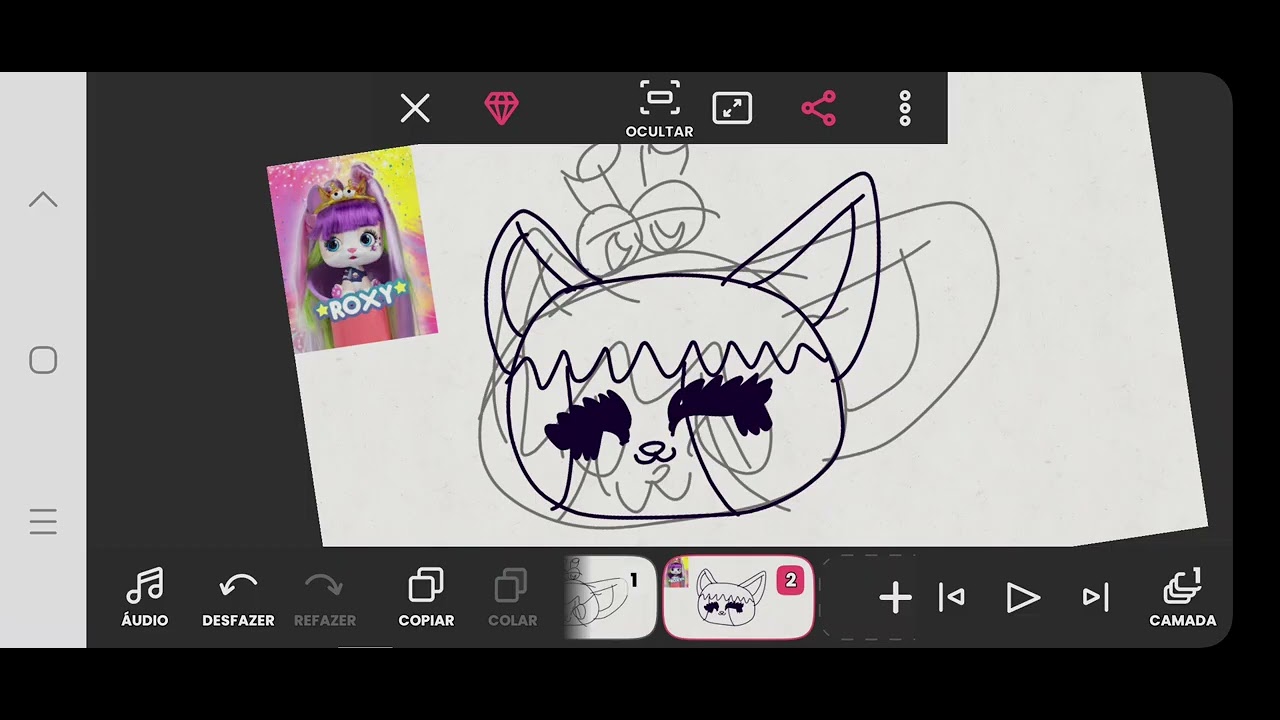Undo last stroke with DESFAZER
This screenshot has width=1280, height=720.
[238, 598]
